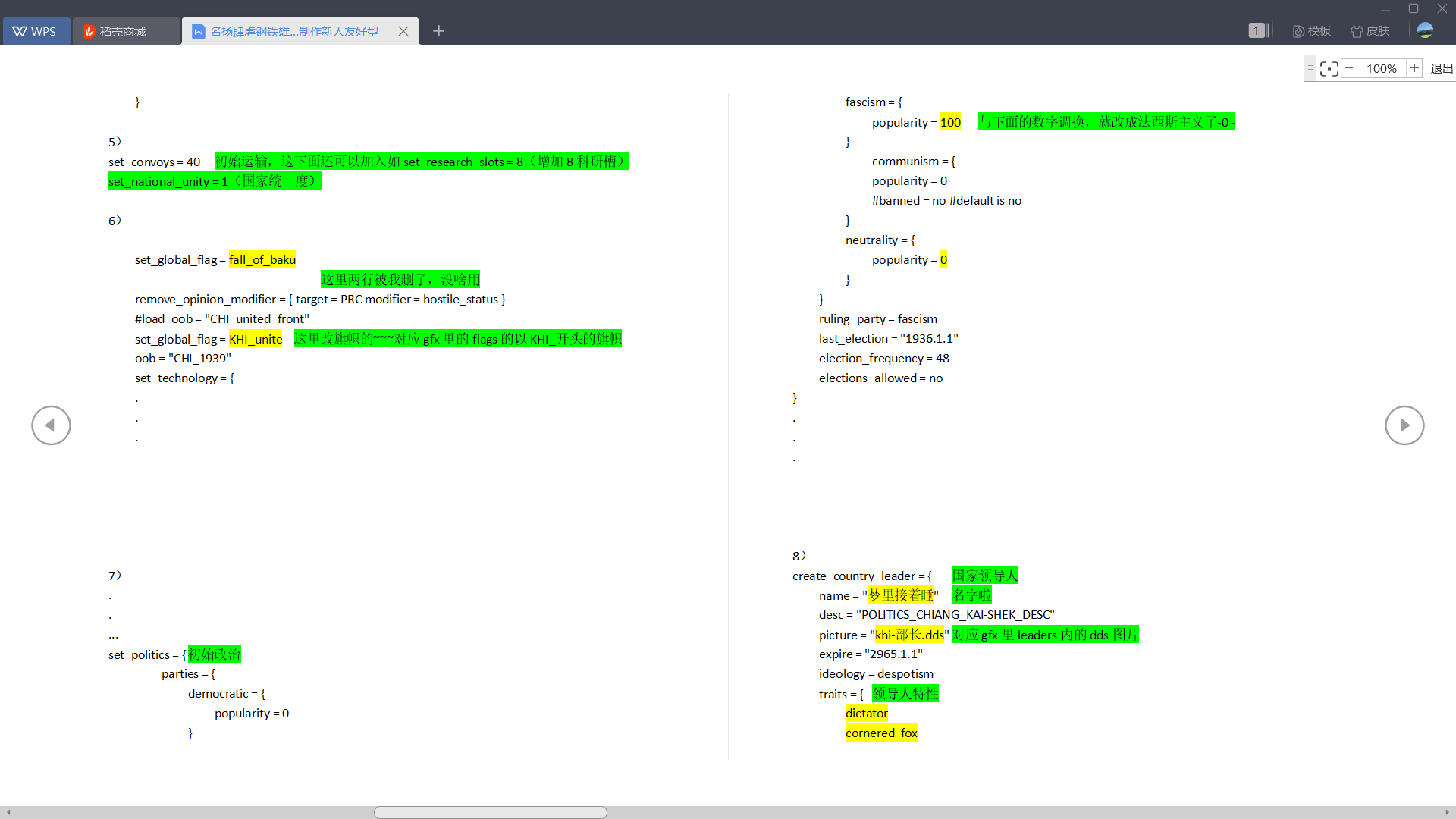Click the green note set_national_unity = 1
1456x819 pixels.
pyautogui.click(x=215, y=181)
